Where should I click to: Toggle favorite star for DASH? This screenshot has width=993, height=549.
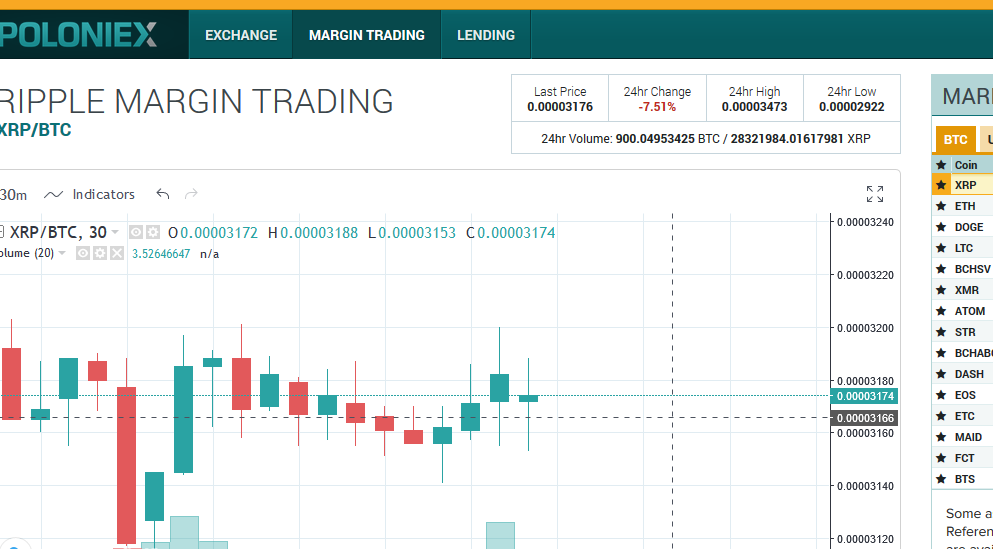pyautogui.click(x=941, y=374)
